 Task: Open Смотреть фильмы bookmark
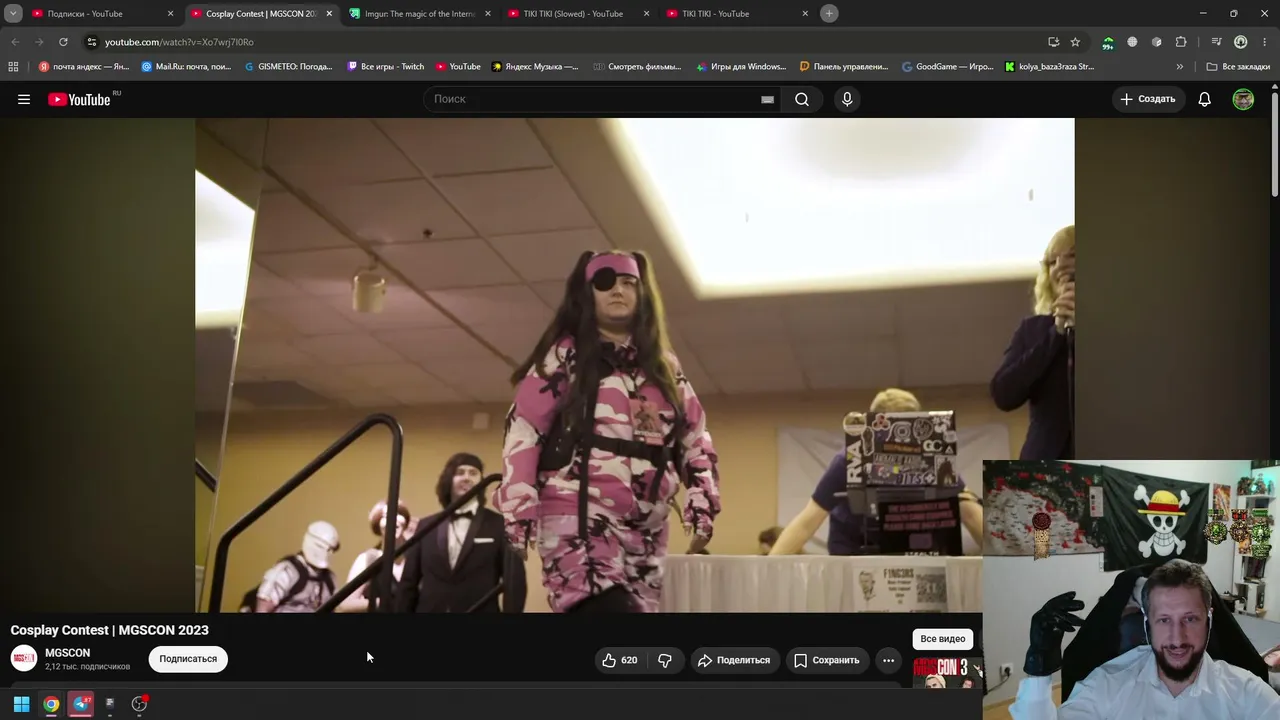pyautogui.click(x=637, y=67)
